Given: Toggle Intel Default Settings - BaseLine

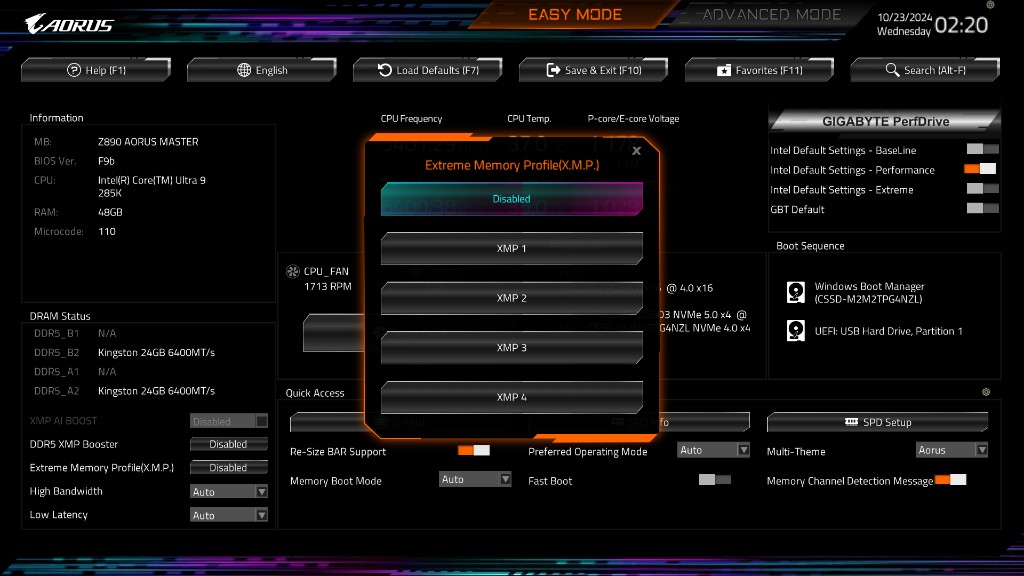Looking at the screenshot, I should pos(982,150).
